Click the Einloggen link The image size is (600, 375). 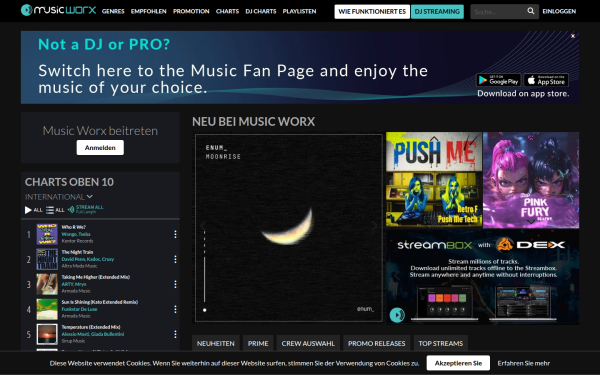tap(559, 11)
